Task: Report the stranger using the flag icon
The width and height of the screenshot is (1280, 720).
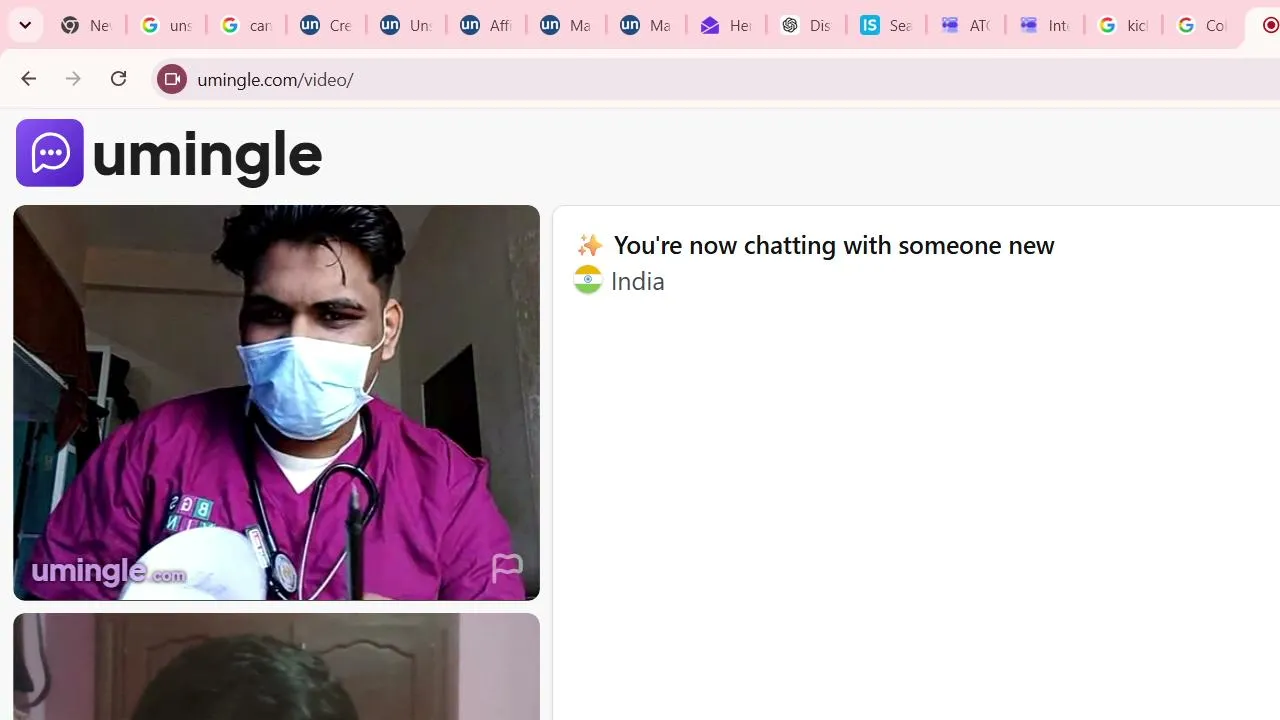Action: tap(507, 568)
